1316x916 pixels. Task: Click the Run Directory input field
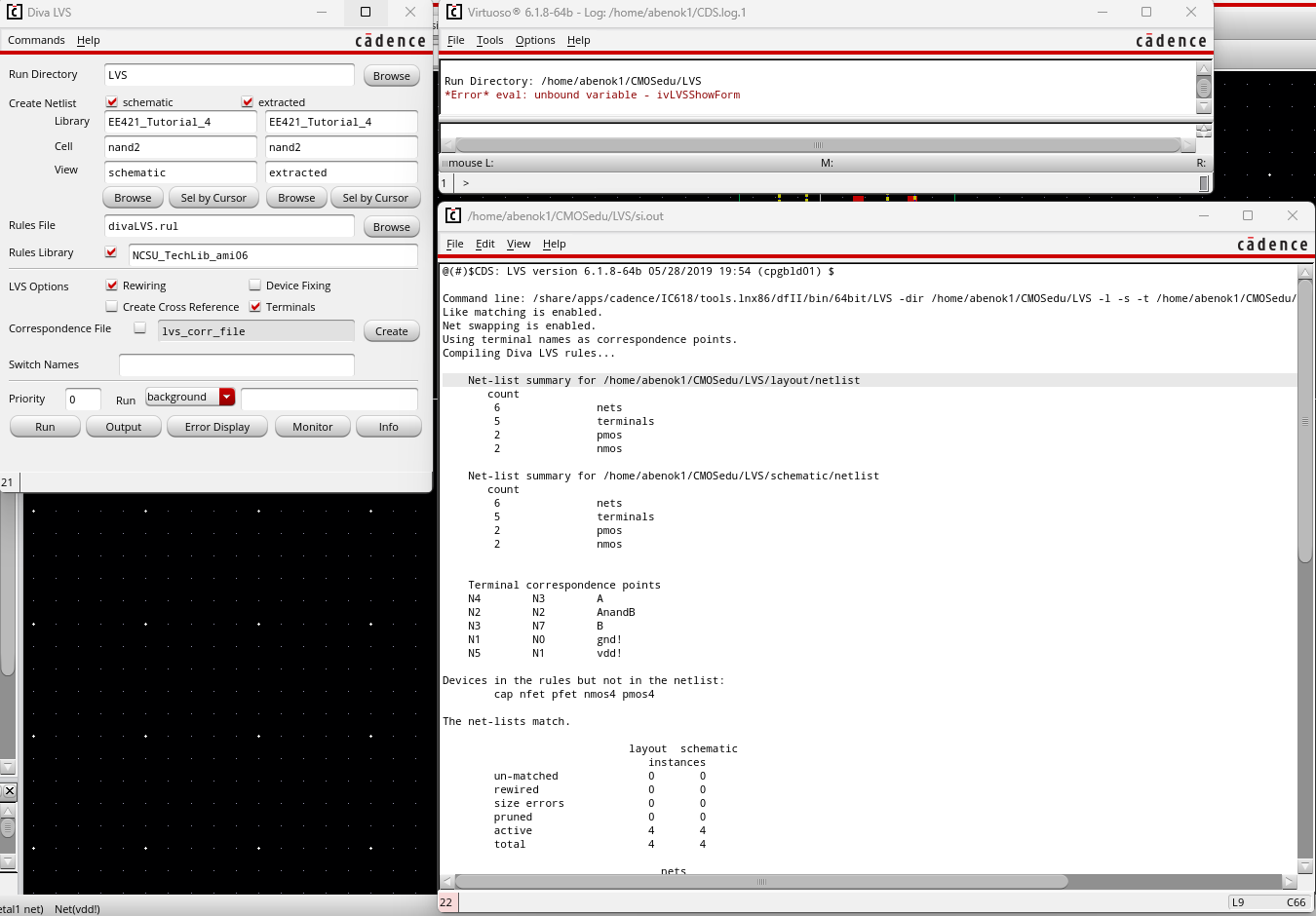pos(229,75)
